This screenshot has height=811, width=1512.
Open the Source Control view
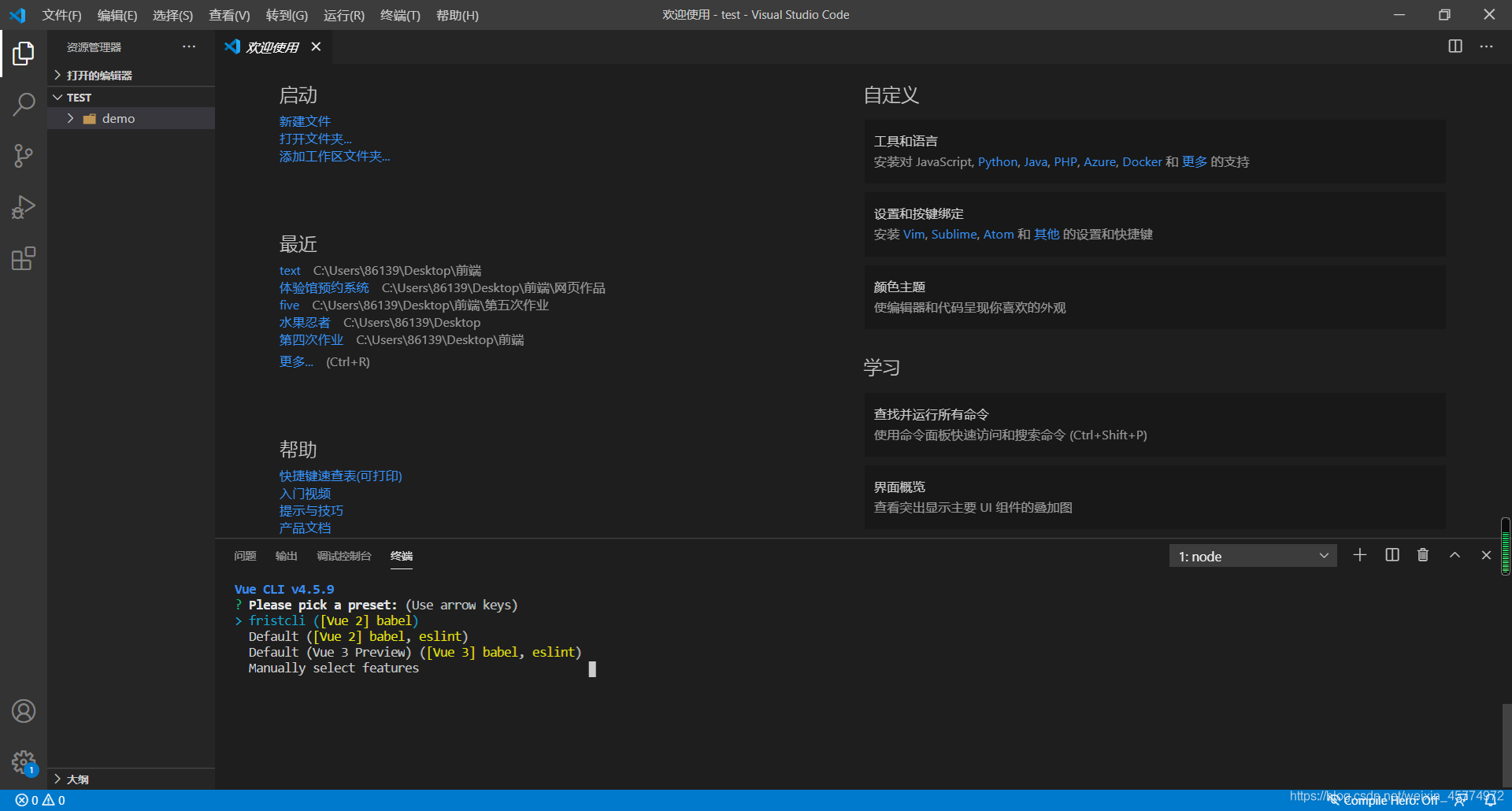tap(24, 156)
